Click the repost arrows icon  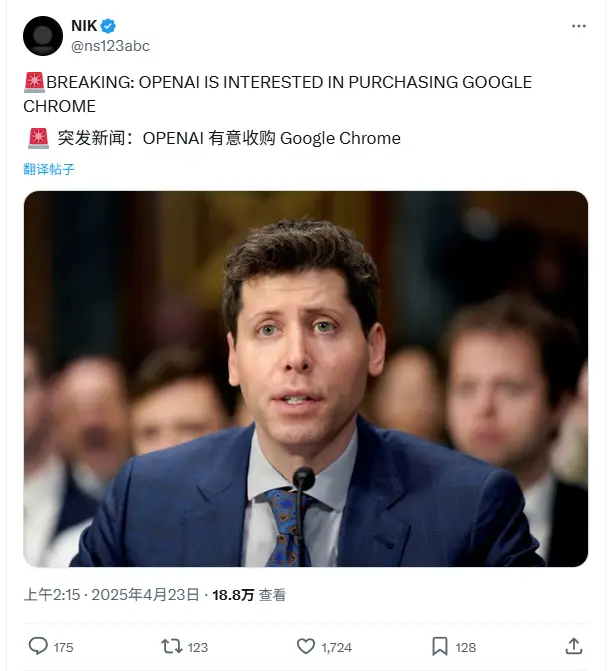172,646
